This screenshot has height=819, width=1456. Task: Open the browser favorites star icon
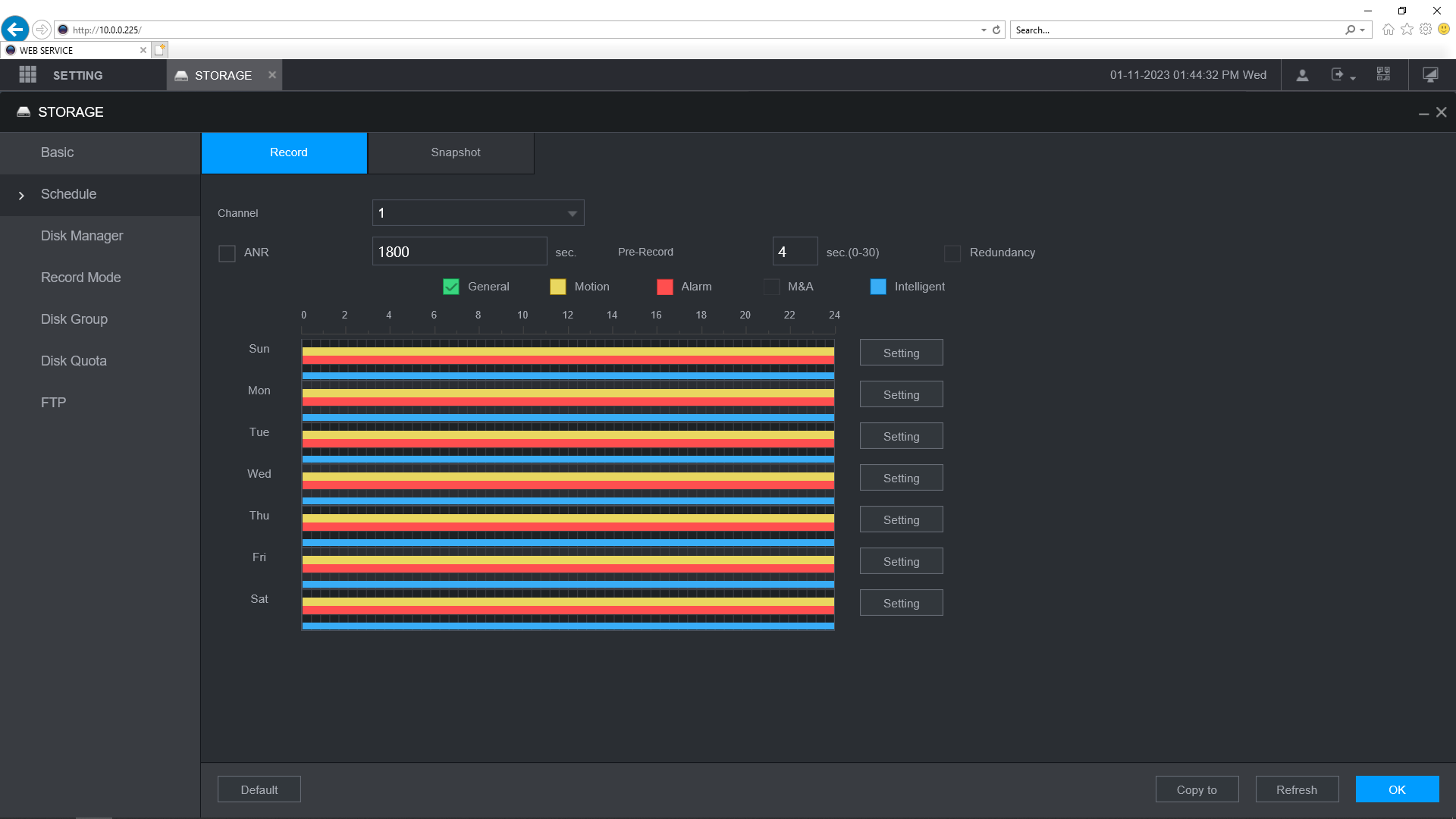pos(1407,30)
